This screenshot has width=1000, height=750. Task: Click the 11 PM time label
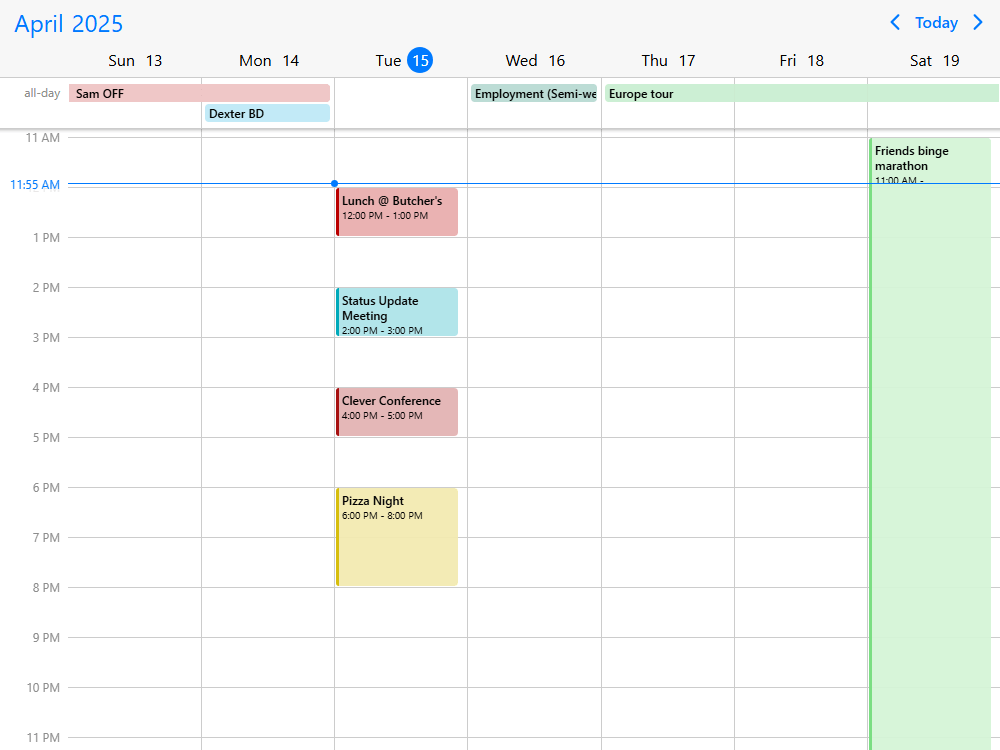click(x=43, y=737)
